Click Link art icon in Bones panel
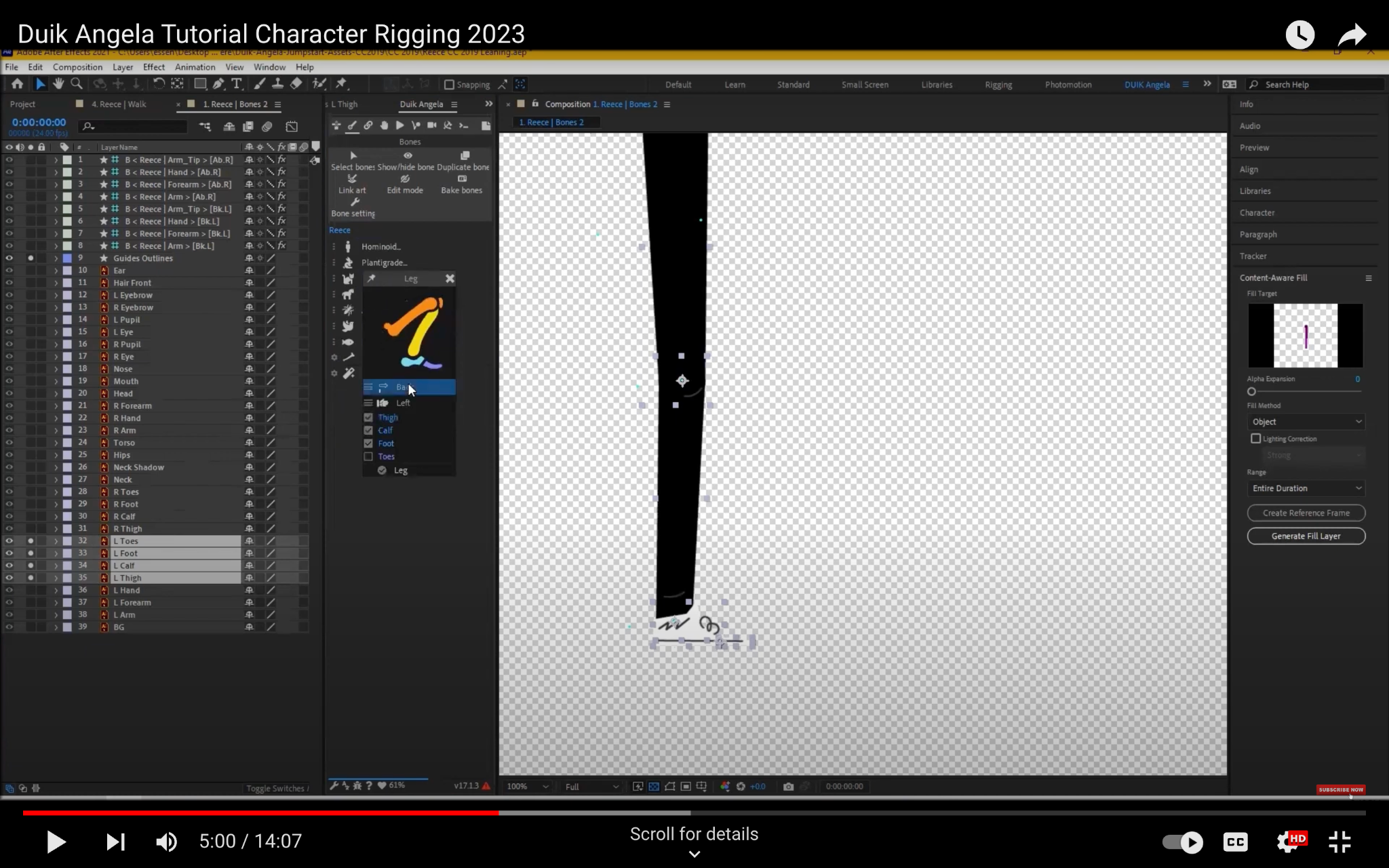Viewport: 1389px width, 868px height. click(352, 180)
